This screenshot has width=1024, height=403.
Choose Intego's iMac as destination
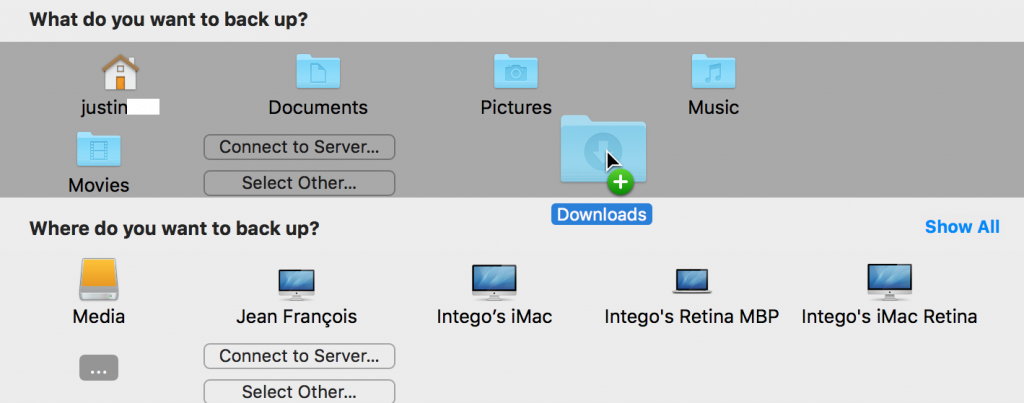[494, 282]
